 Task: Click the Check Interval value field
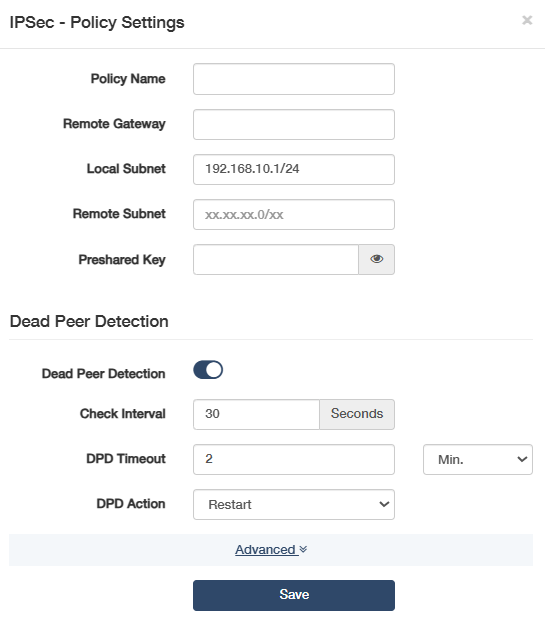pyautogui.click(x=256, y=414)
